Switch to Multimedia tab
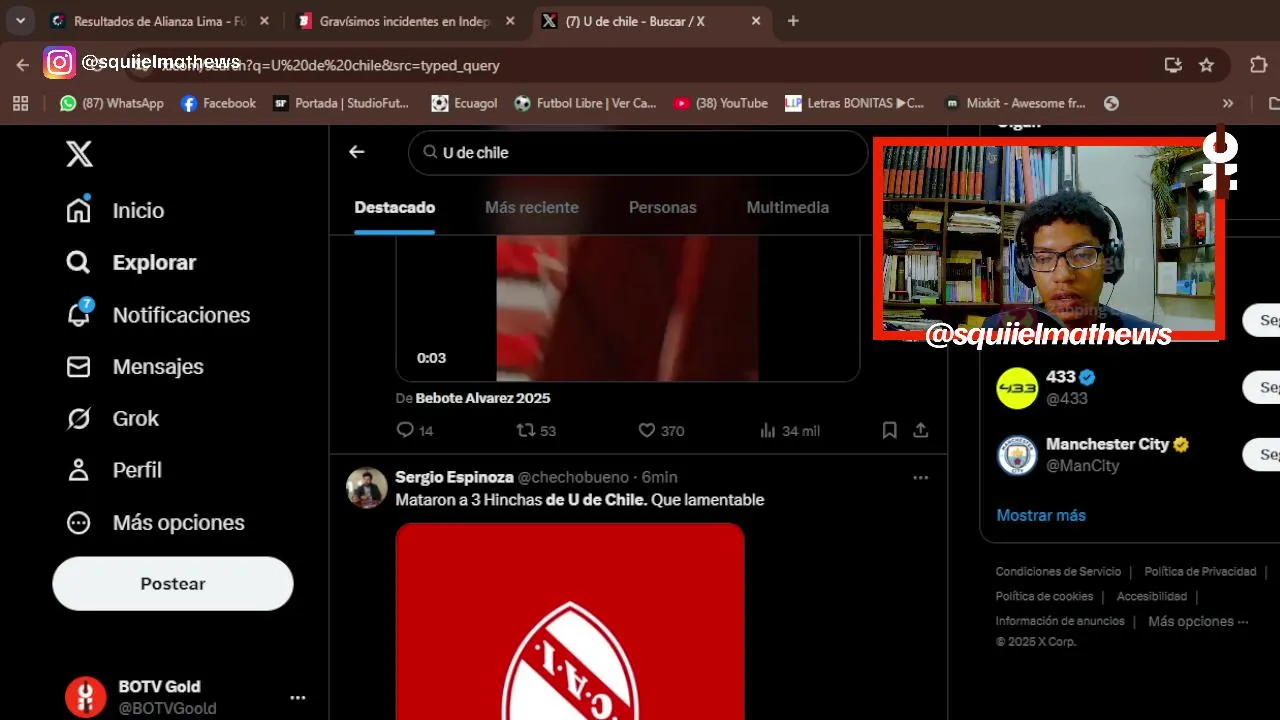The image size is (1280, 720). [x=787, y=207]
